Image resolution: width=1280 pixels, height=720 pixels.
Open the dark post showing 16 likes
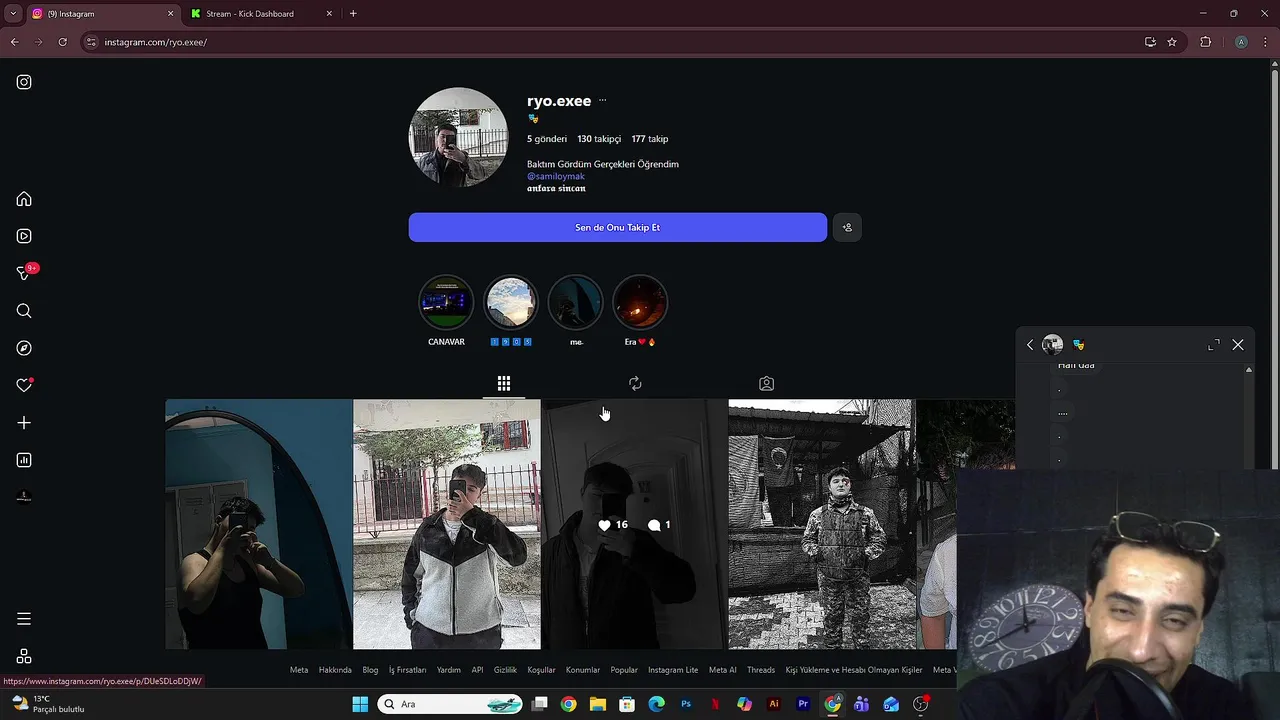[634, 524]
